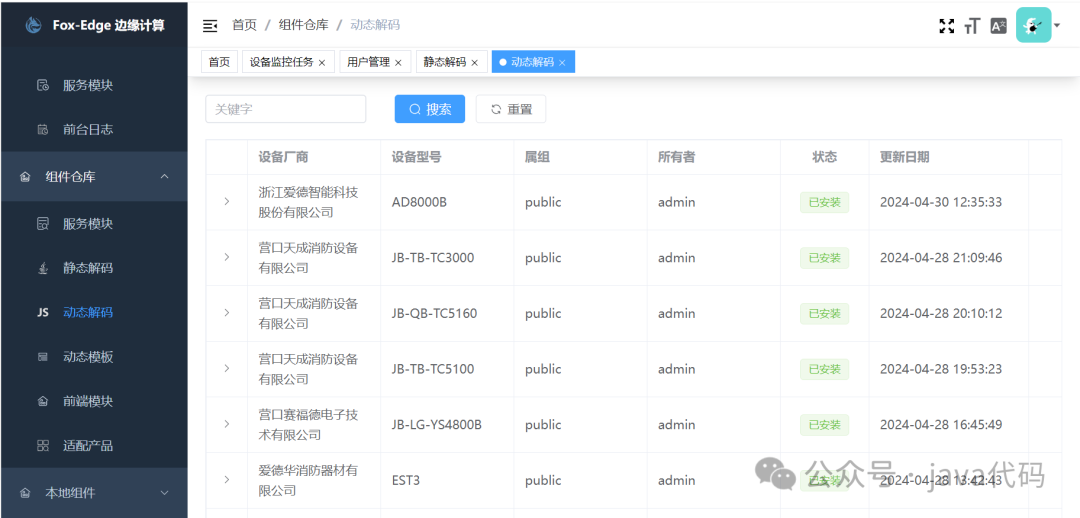Expand the JB-TB-TC3000 row

[x=227, y=257]
